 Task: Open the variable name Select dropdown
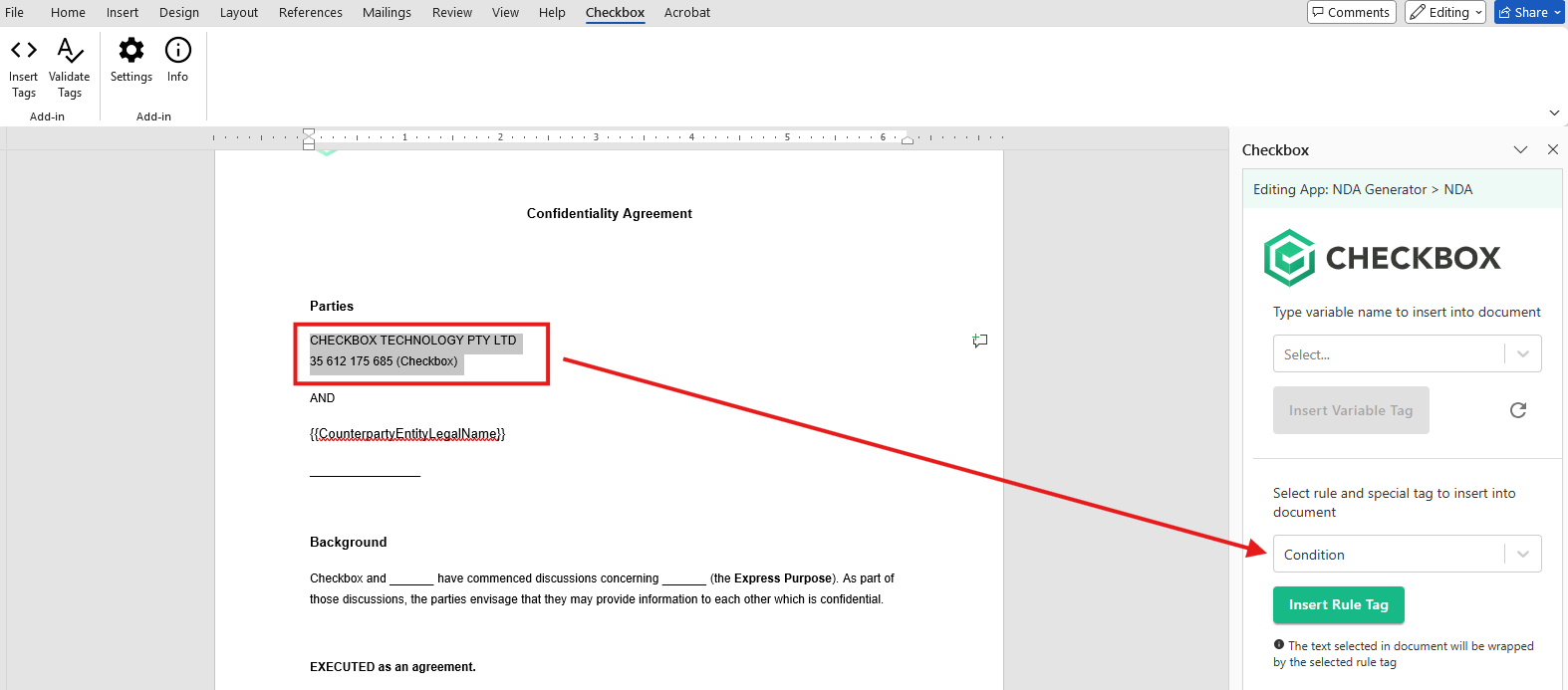[x=1407, y=354]
